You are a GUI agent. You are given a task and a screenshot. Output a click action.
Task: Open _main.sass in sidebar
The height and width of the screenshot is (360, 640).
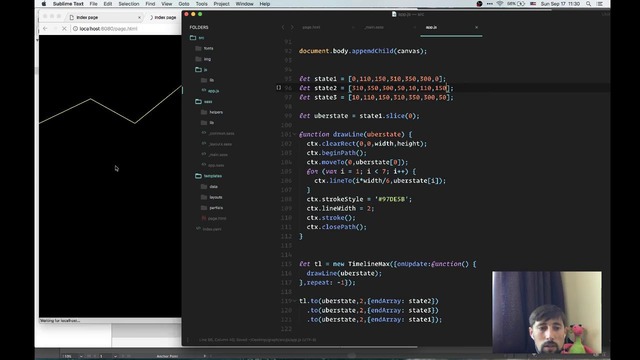[x=218, y=155]
